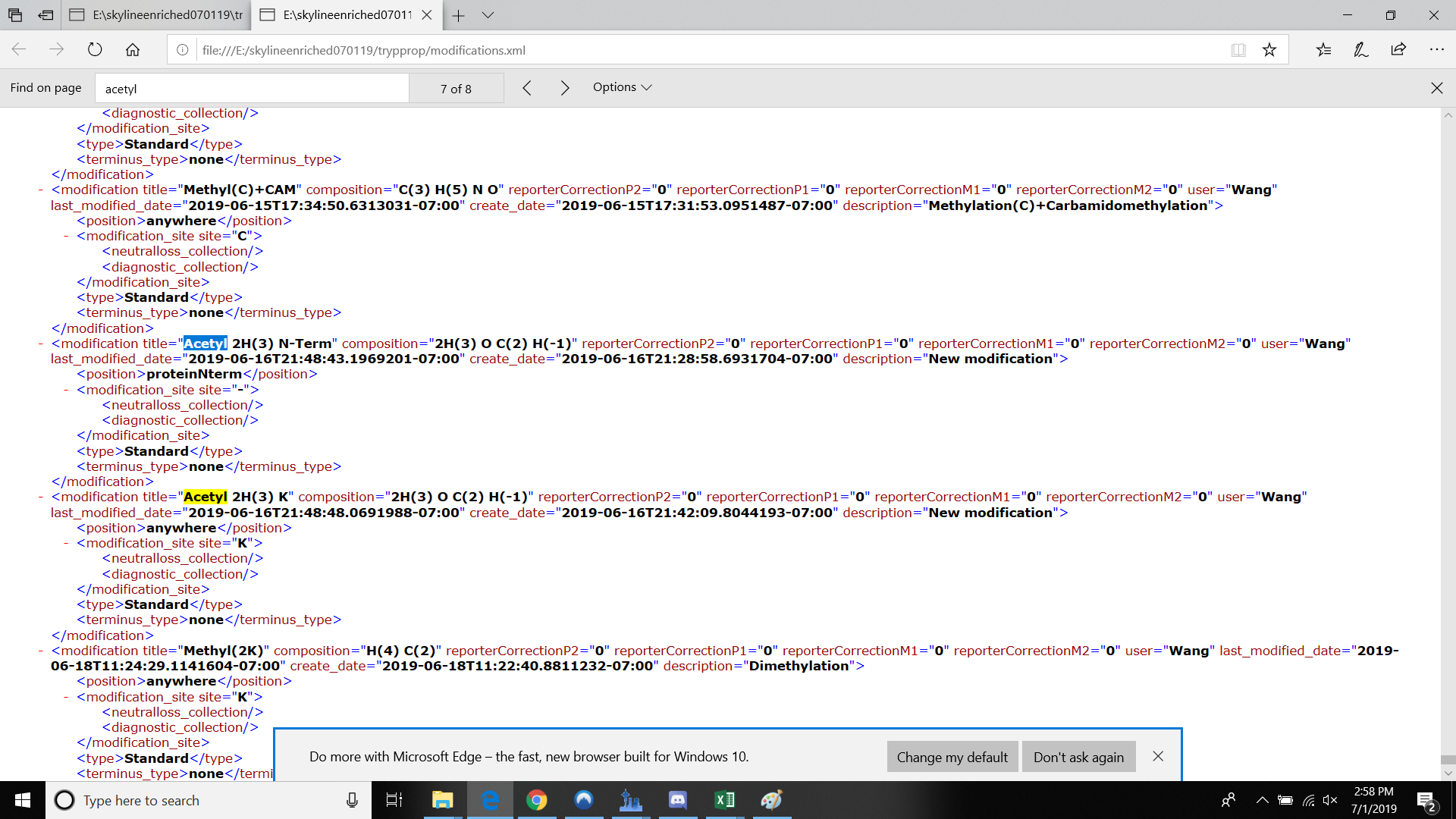Open the Share page icon
The height and width of the screenshot is (819, 1456).
[1398, 50]
